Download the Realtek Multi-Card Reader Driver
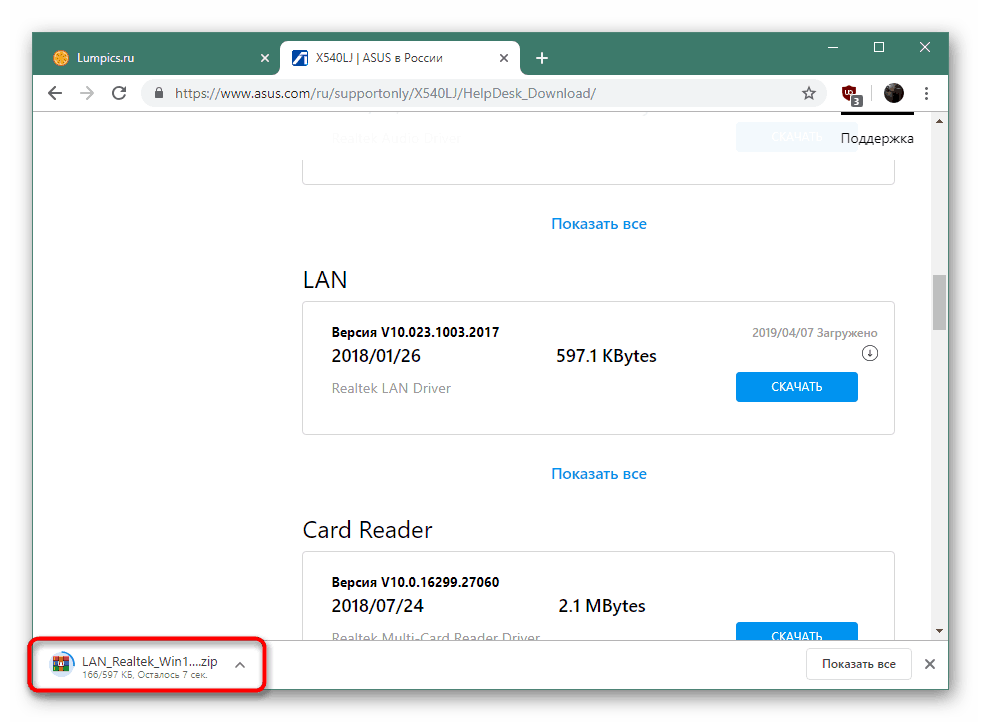This screenshot has width=981, height=722. pyautogui.click(x=796, y=631)
